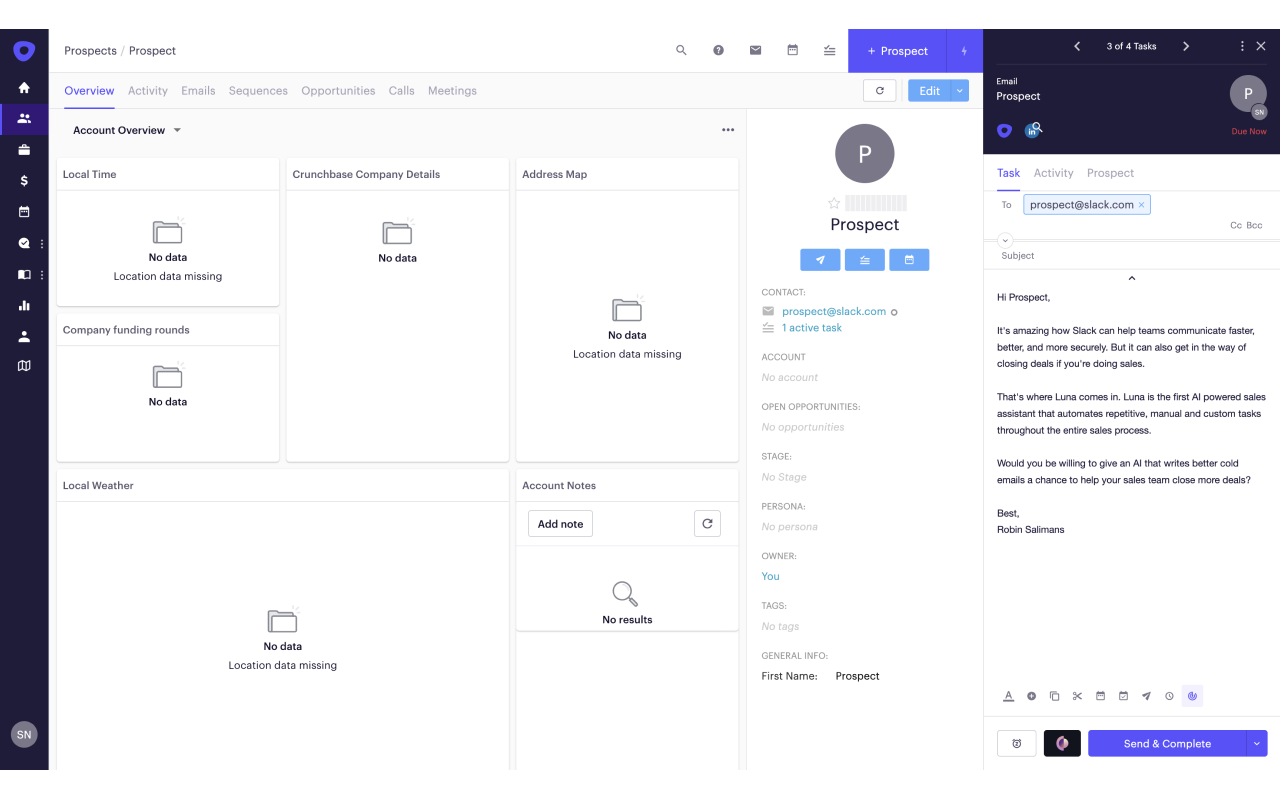Open the Accounts briefcase icon in sidebar
1280x800 pixels.
(24, 150)
